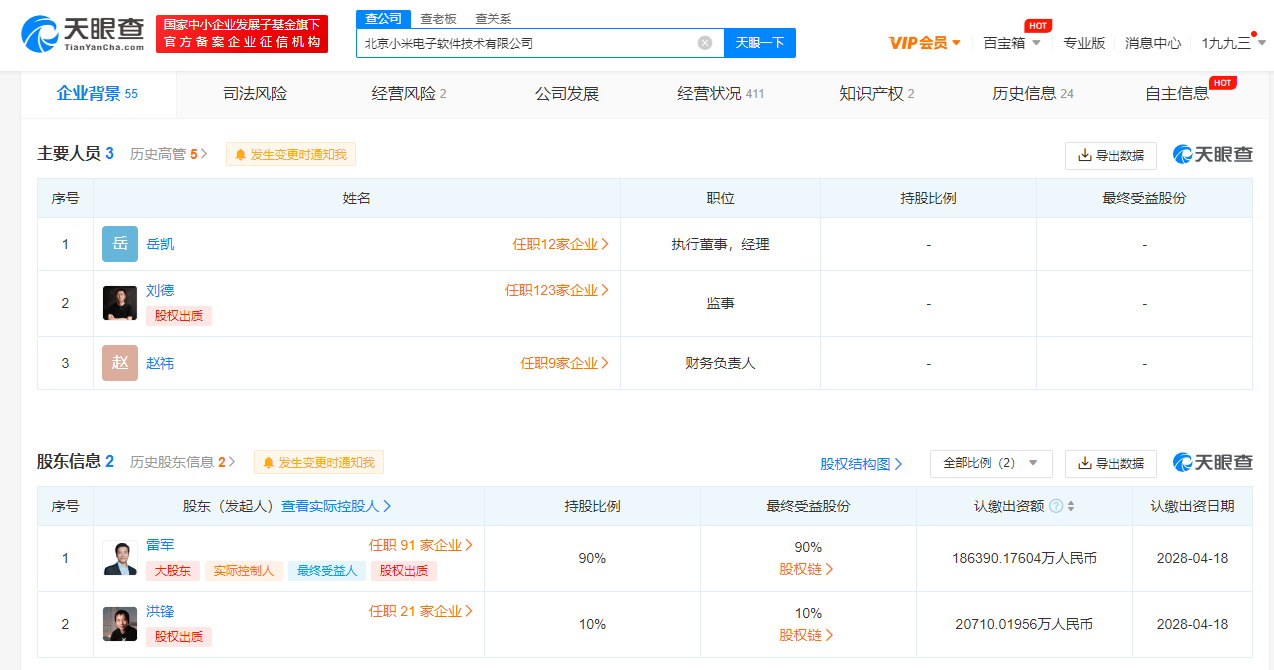The image size is (1274, 670).
Task: Click 岳凯 blue avatar icon
Action: (x=120, y=244)
